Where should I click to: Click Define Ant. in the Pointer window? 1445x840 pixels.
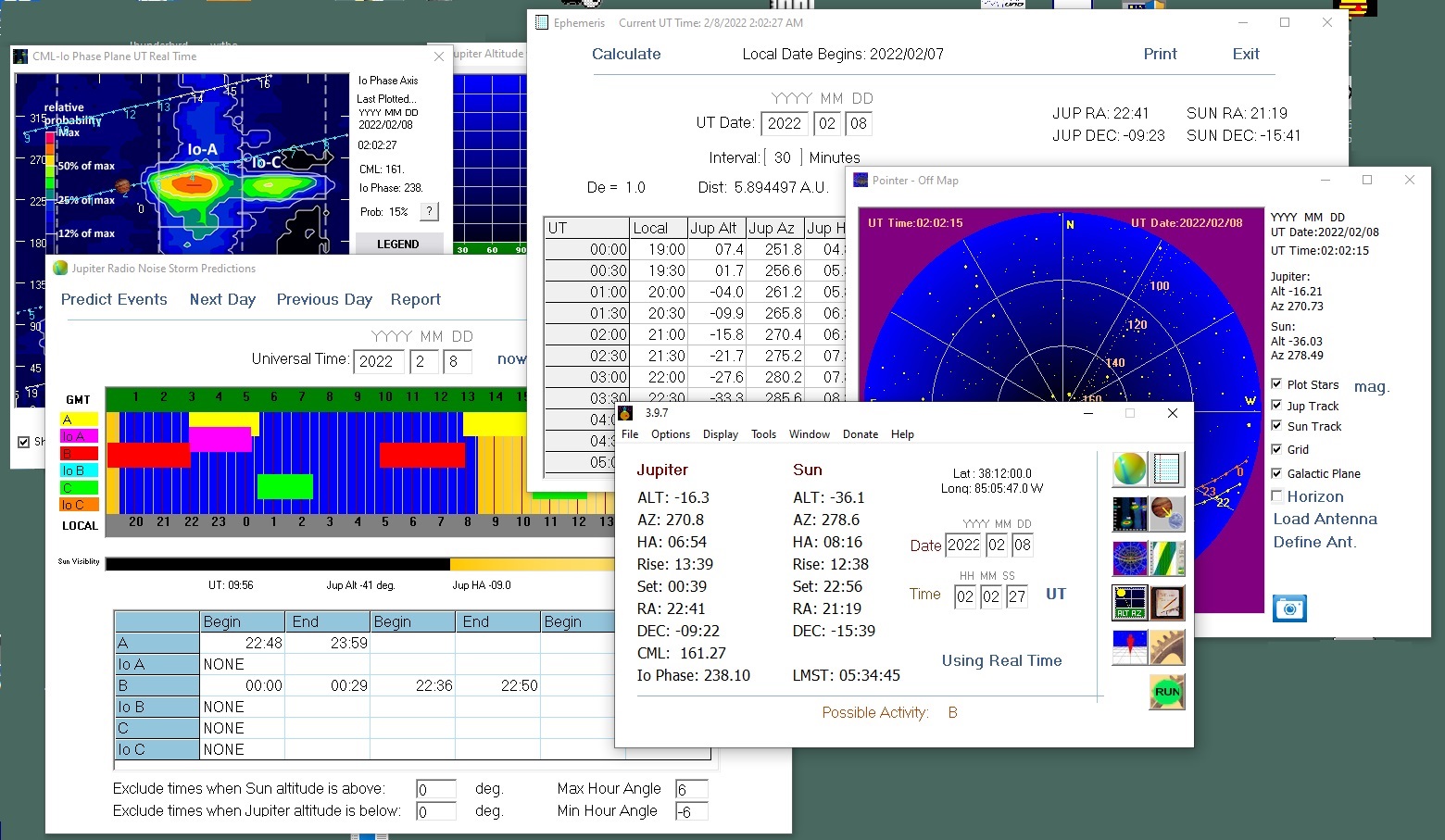click(1314, 542)
